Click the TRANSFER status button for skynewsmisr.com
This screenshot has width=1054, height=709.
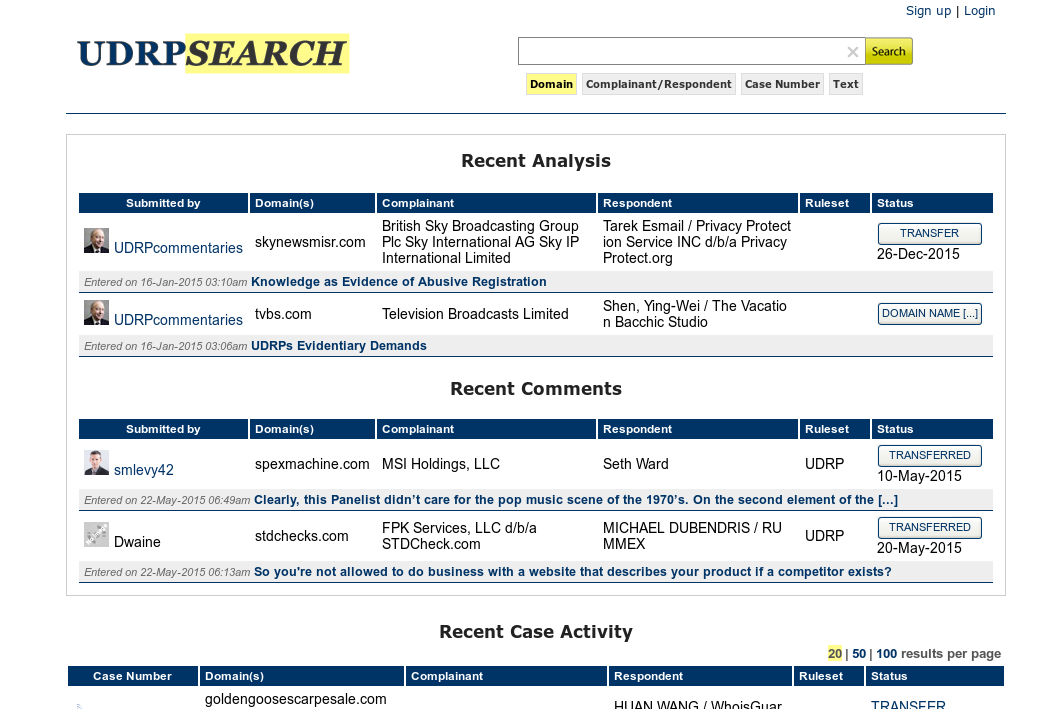(929, 233)
